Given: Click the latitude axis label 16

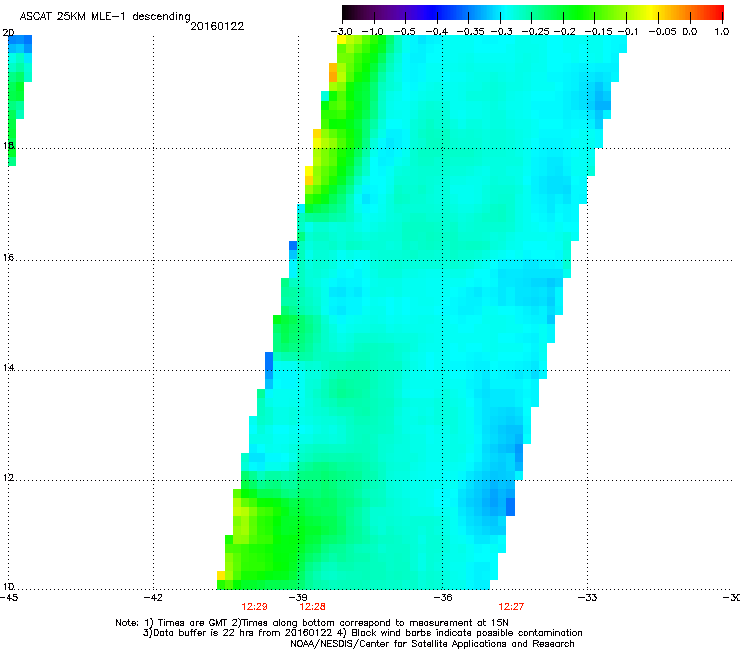Looking at the screenshot, I should (8, 258).
